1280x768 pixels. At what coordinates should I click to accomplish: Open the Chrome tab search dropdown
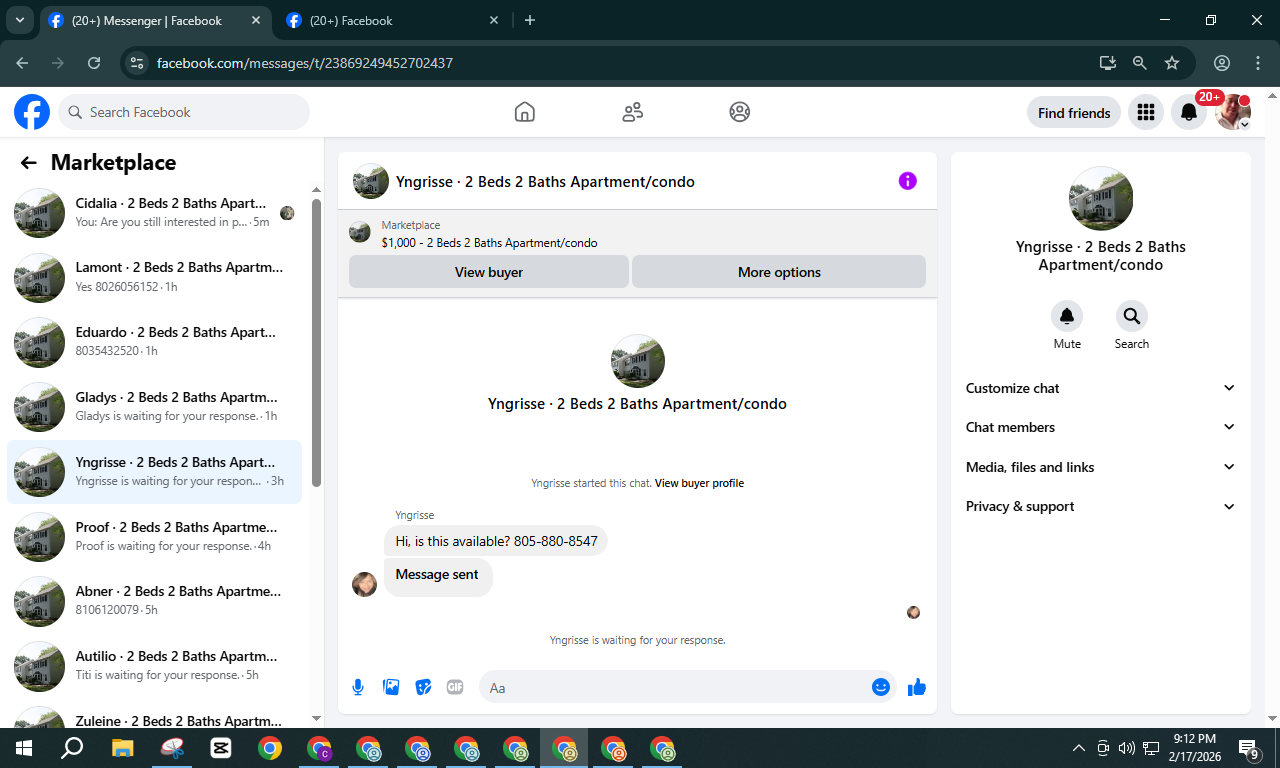pos(19,20)
